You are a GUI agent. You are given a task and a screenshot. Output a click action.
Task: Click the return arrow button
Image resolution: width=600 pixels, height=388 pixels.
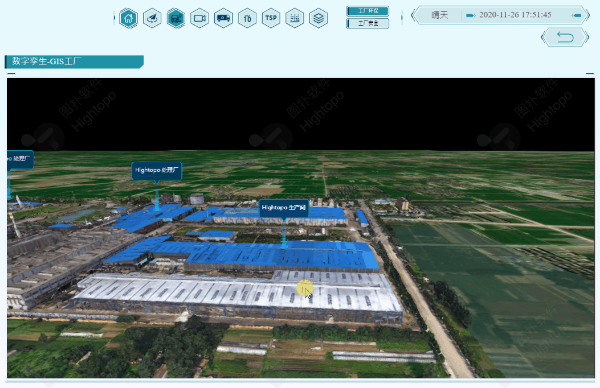[565, 37]
